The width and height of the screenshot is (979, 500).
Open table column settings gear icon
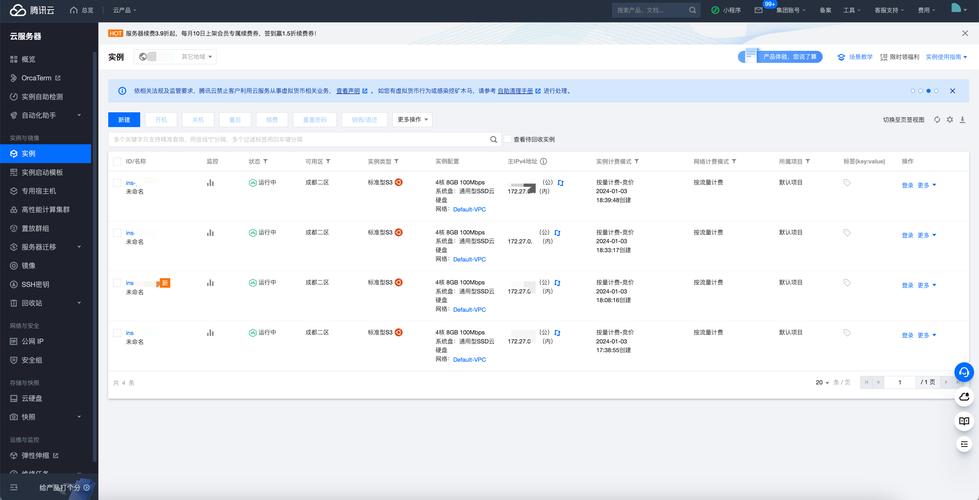[949, 119]
